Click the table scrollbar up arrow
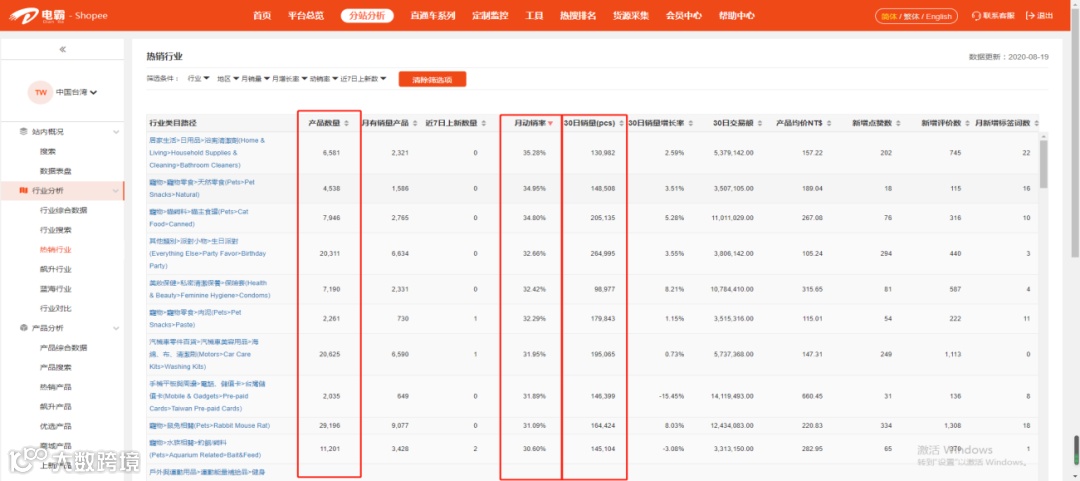This screenshot has width=1080, height=481. (1043, 136)
